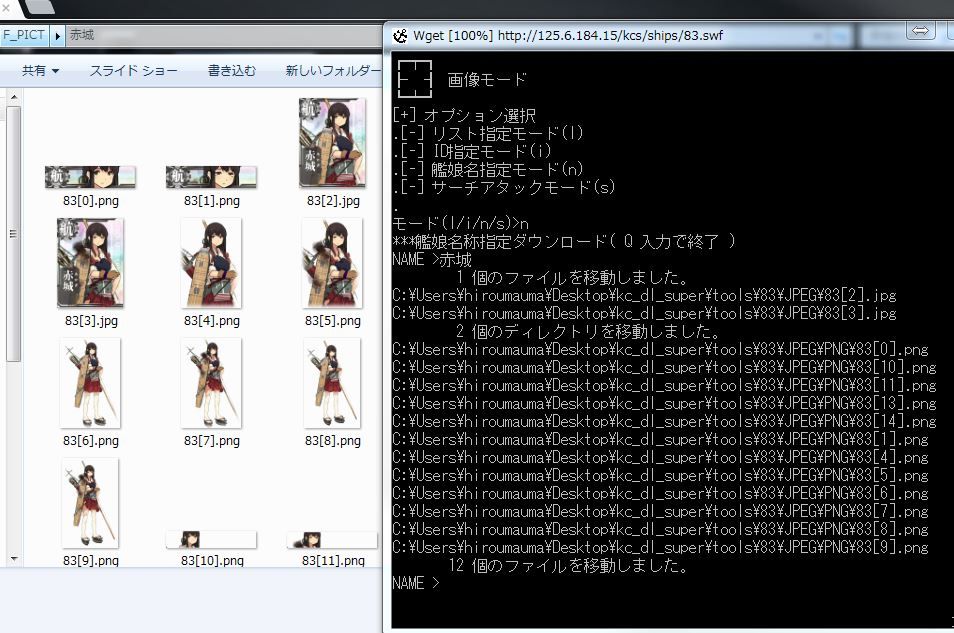The image size is (954, 633).
Task: Click the F_PICT breadcrumb segment
Action: click(x=23, y=35)
